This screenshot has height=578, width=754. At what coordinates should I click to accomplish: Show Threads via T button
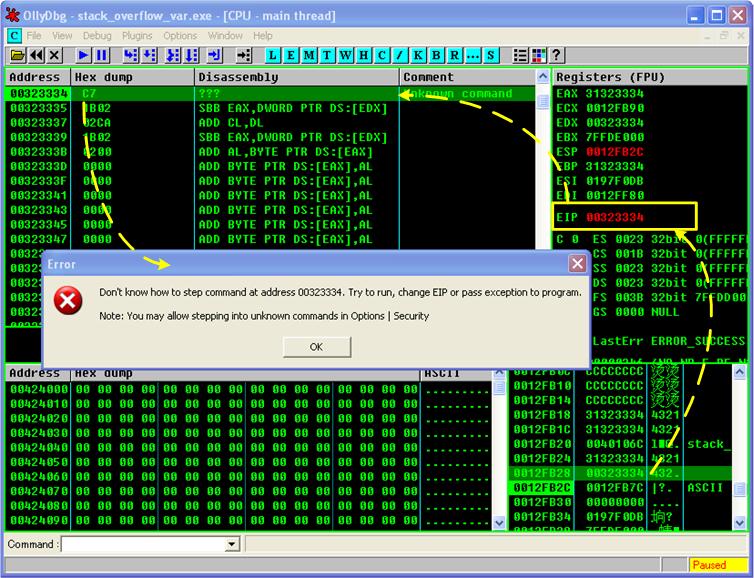(x=327, y=55)
